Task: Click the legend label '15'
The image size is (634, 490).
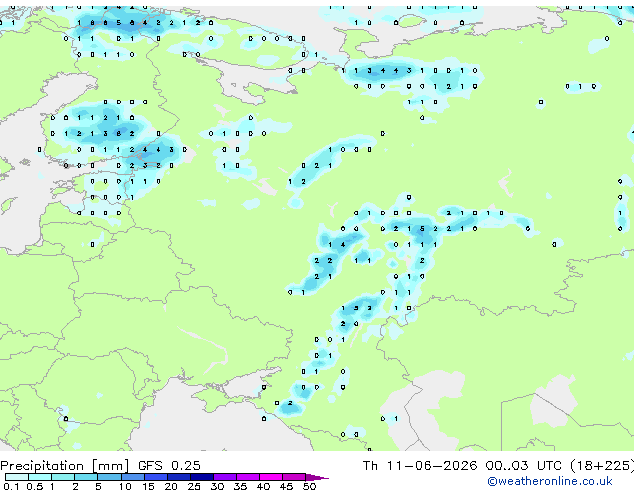Action: (148, 486)
